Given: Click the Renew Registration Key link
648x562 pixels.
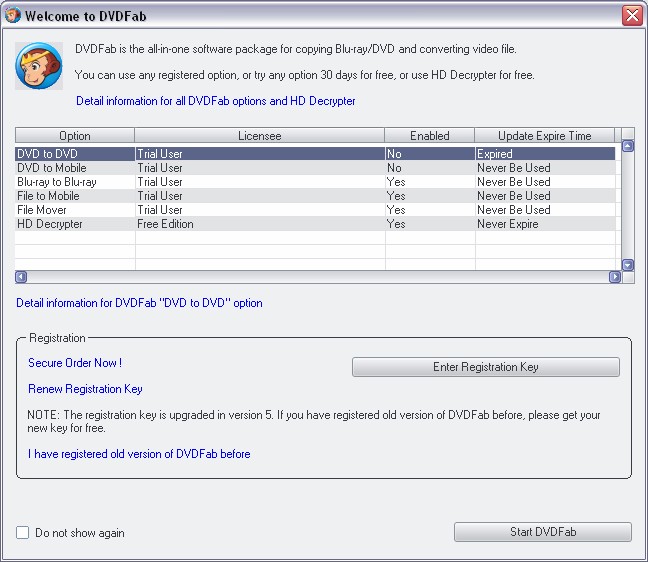Looking at the screenshot, I should [85, 389].
